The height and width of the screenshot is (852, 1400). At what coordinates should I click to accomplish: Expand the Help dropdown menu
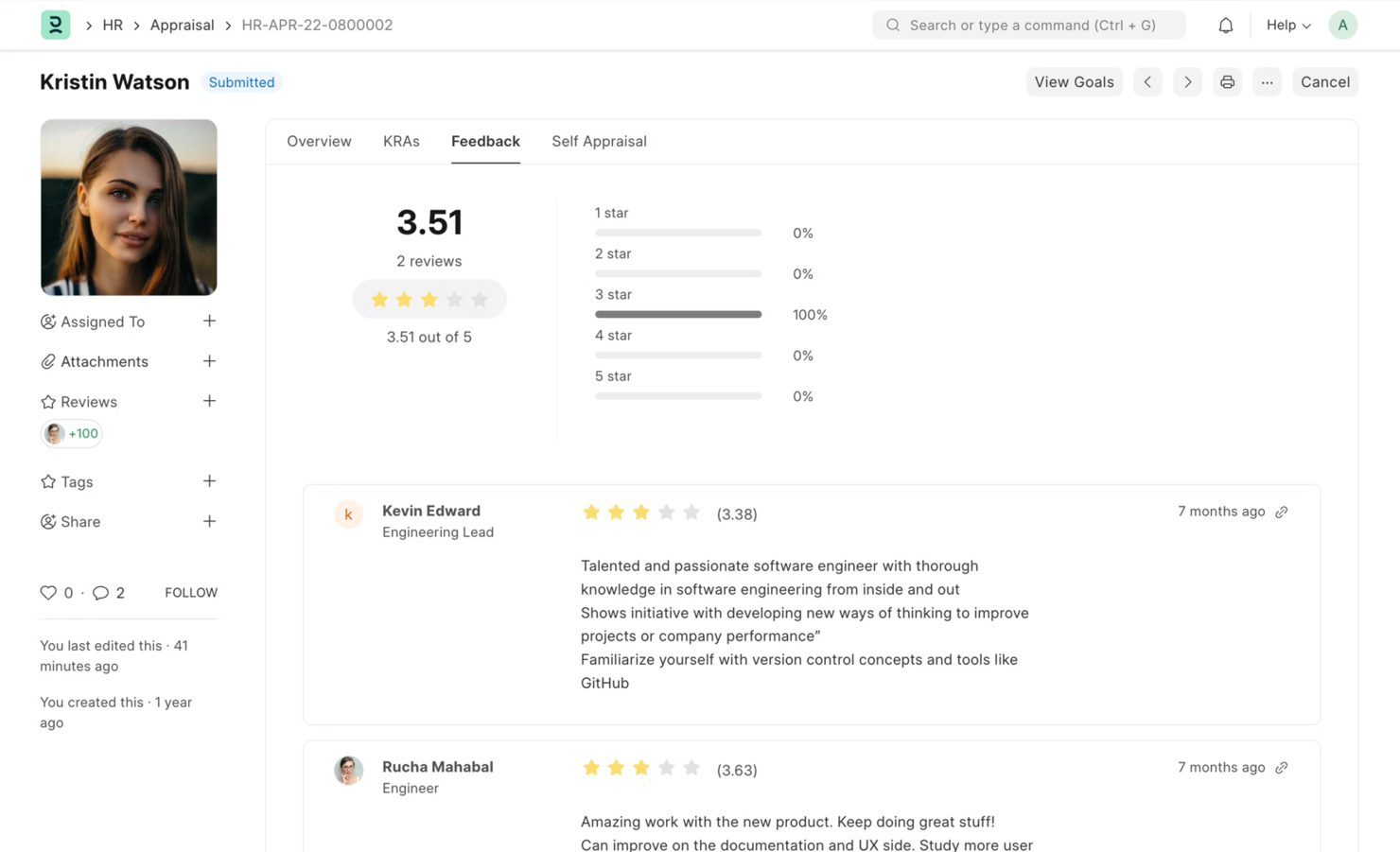(1287, 26)
